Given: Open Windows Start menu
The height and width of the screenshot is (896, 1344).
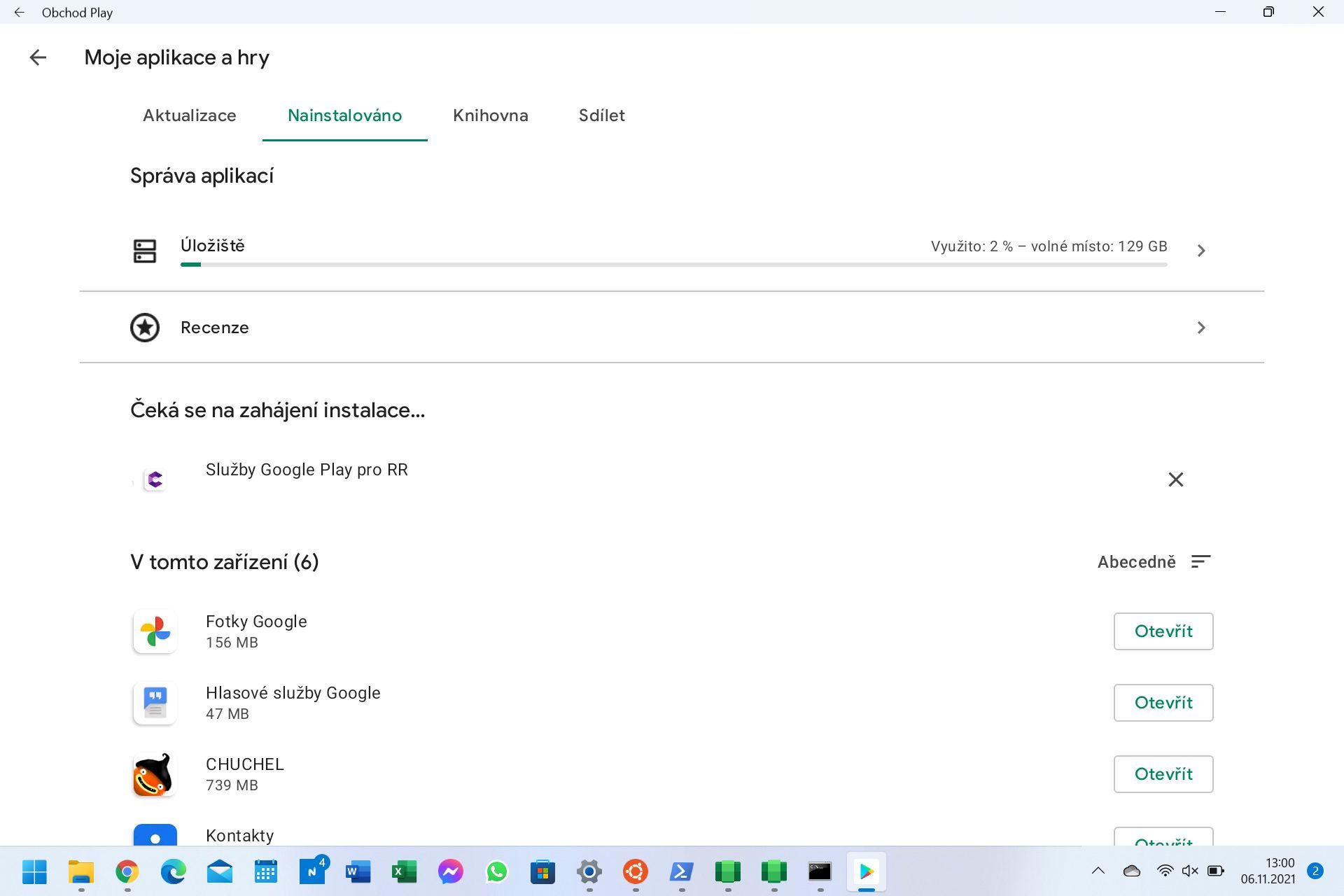Looking at the screenshot, I should tap(34, 871).
